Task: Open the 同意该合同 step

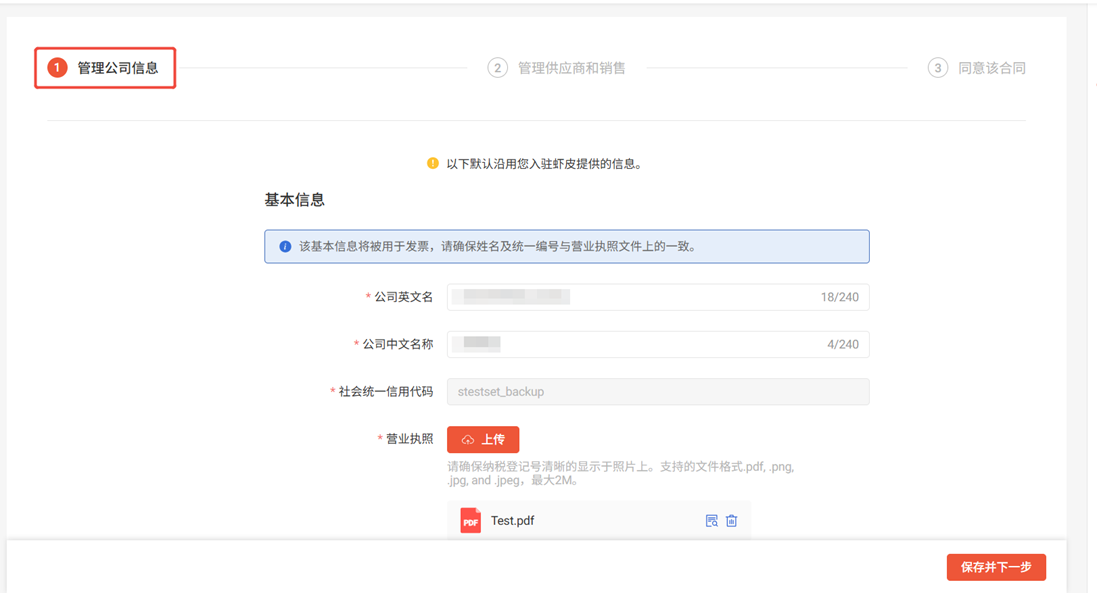Action: pos(991,68)
